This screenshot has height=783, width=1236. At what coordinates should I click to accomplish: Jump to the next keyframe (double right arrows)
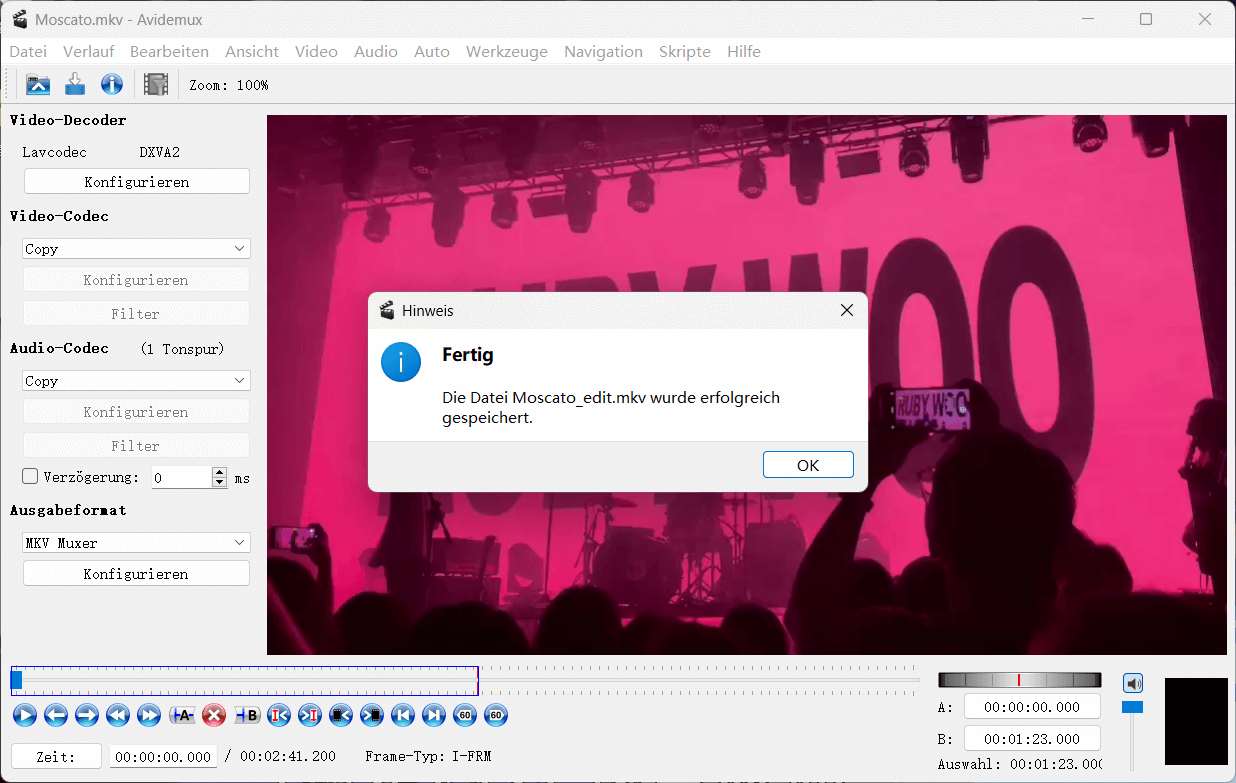pos(149,715)
